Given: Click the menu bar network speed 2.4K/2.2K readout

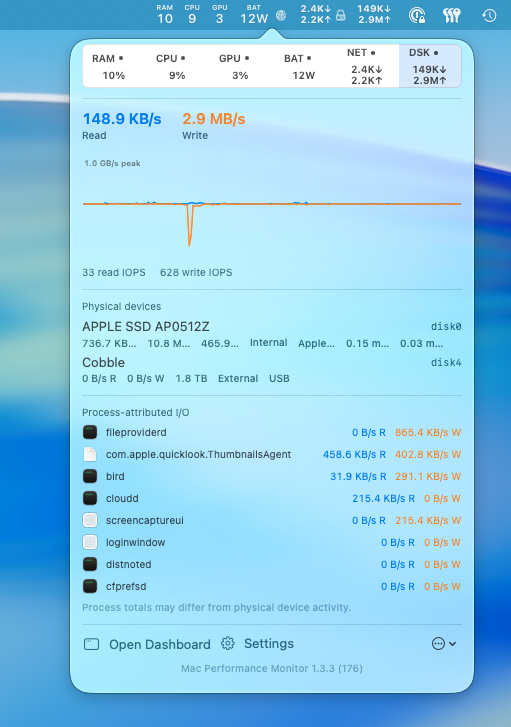Looking at the screenshot, I should 316,14.
